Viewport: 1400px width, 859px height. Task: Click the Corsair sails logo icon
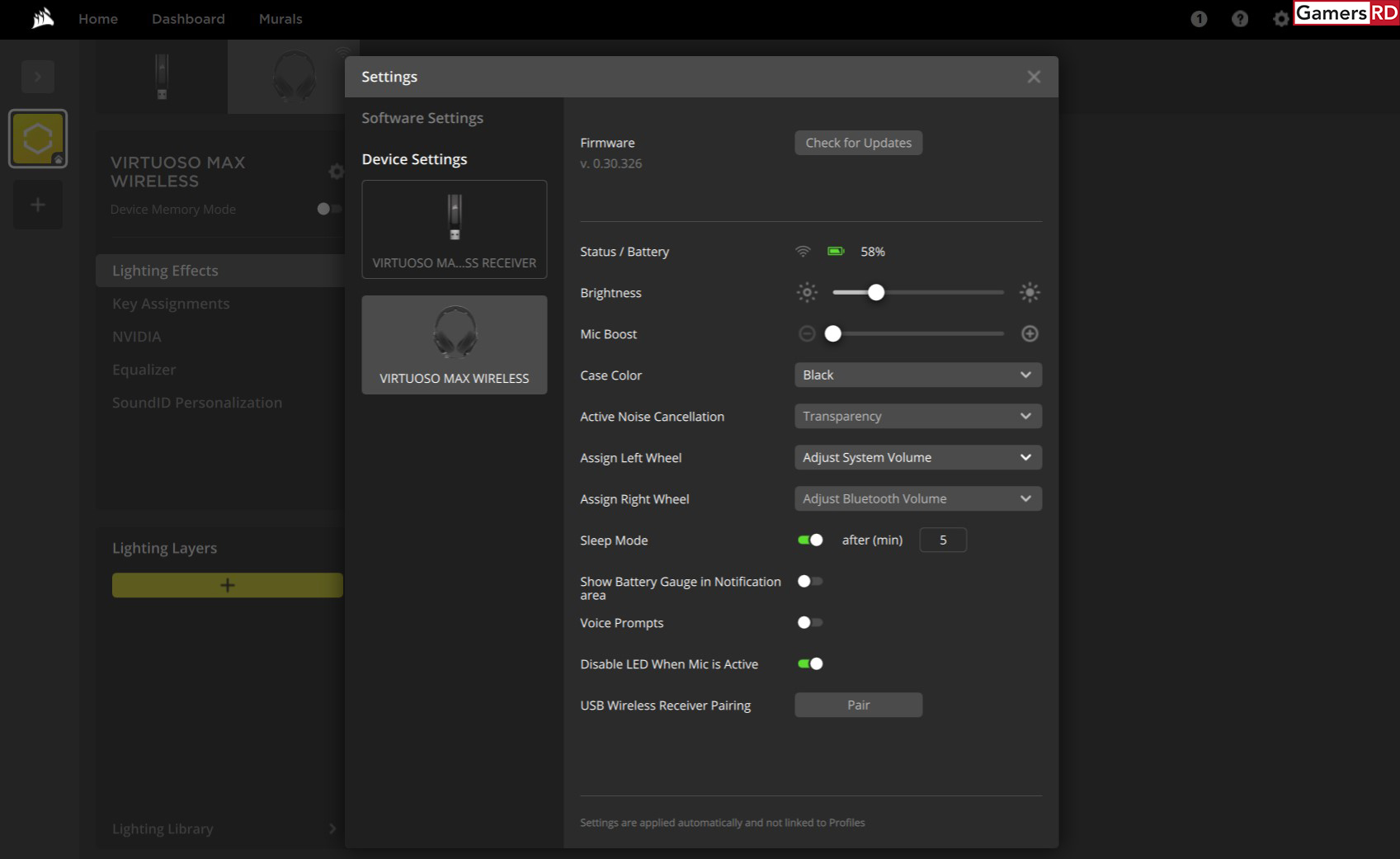click(43, 18)
